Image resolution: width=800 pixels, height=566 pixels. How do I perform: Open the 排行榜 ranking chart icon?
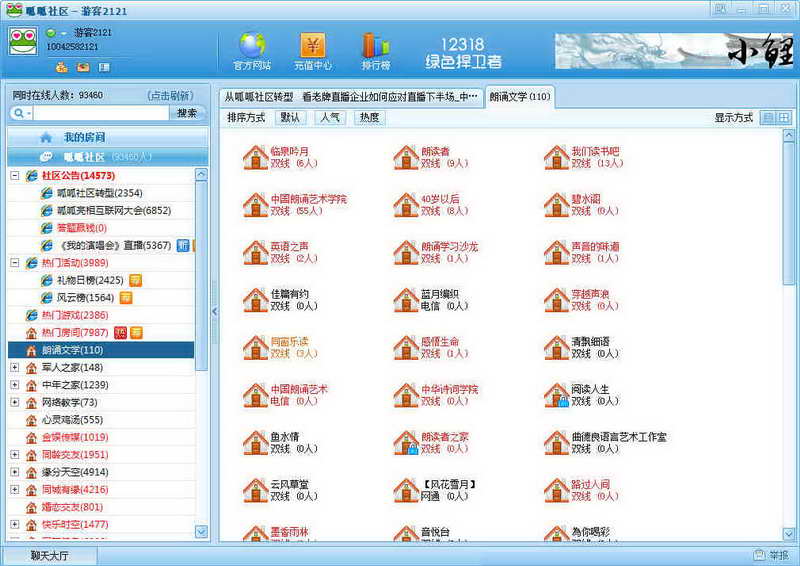(375, 45)
